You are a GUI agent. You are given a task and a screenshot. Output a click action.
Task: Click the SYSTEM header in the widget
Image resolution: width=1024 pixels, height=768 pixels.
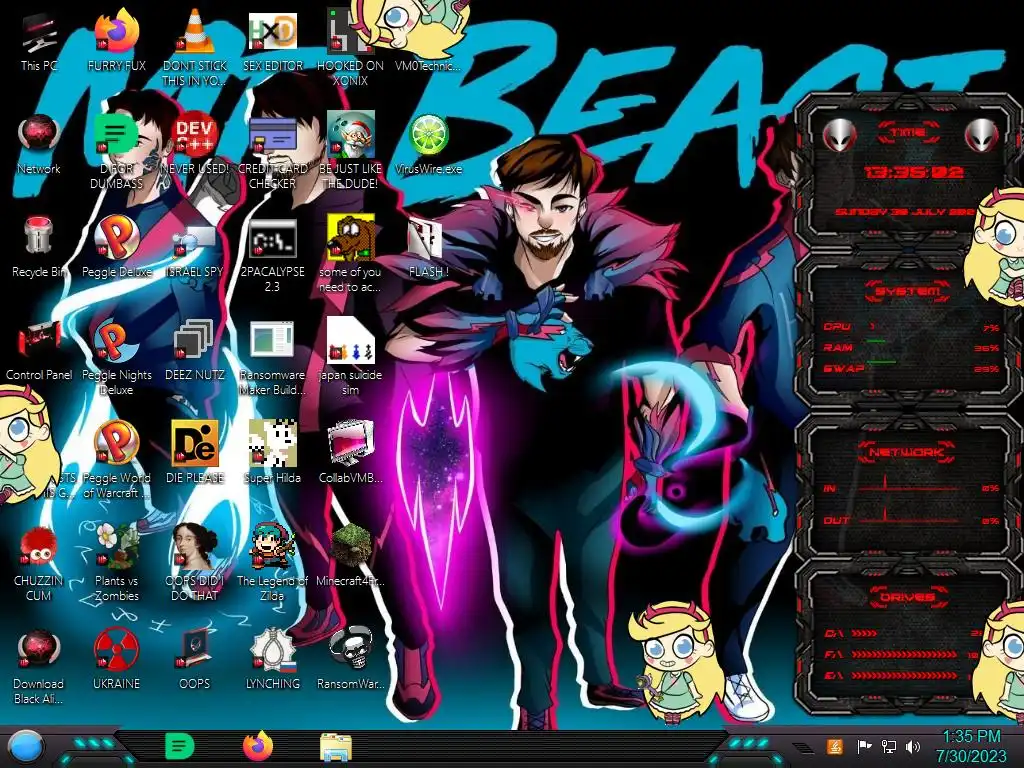[x=908, y=291]
